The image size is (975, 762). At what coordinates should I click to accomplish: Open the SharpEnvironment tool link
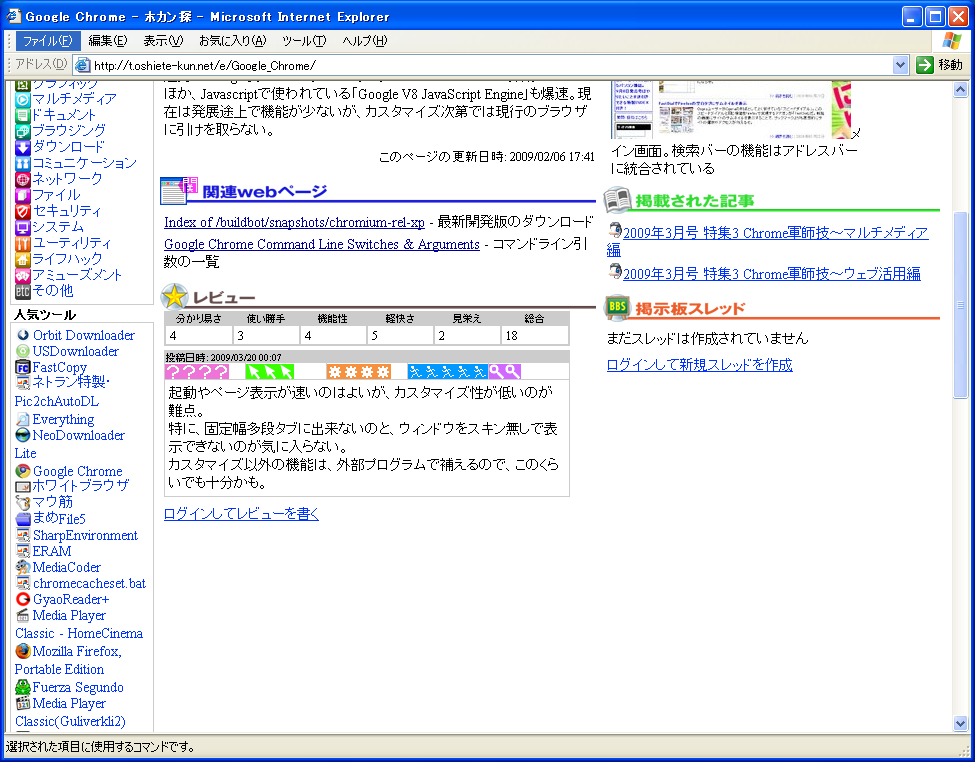coord(85,536)
